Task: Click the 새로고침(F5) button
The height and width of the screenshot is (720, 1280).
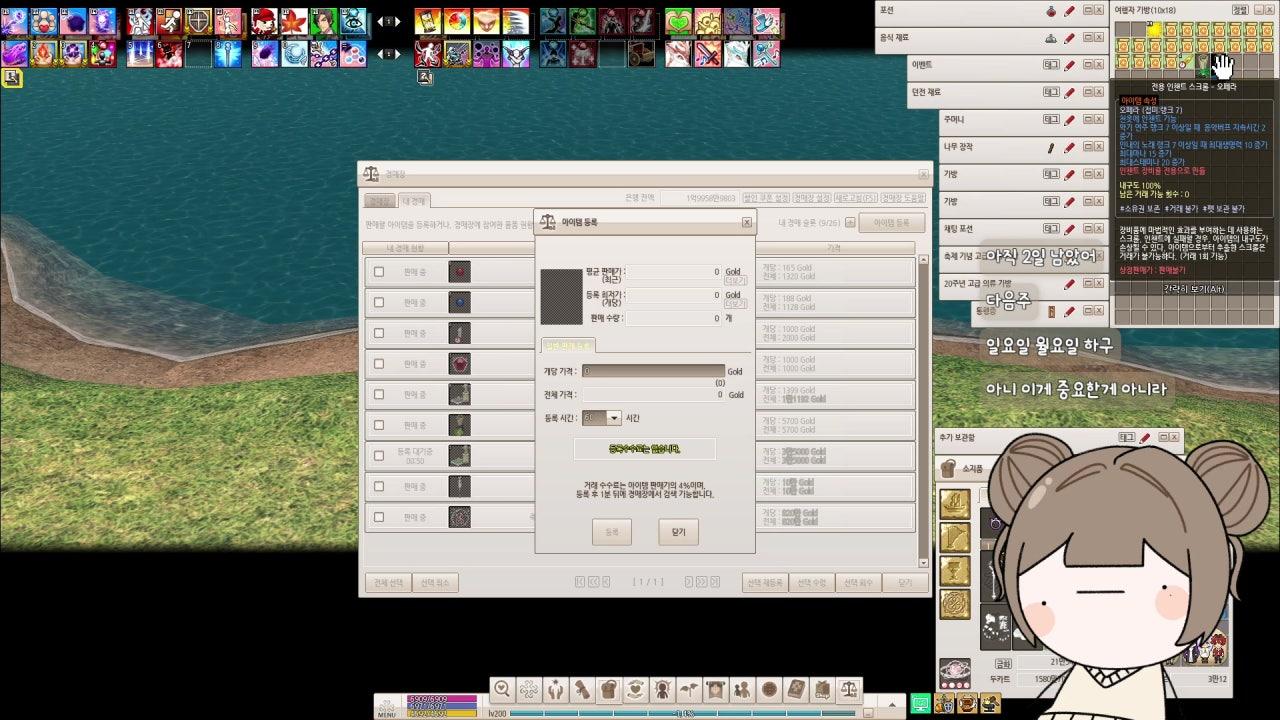Action: tap(856, 198)
